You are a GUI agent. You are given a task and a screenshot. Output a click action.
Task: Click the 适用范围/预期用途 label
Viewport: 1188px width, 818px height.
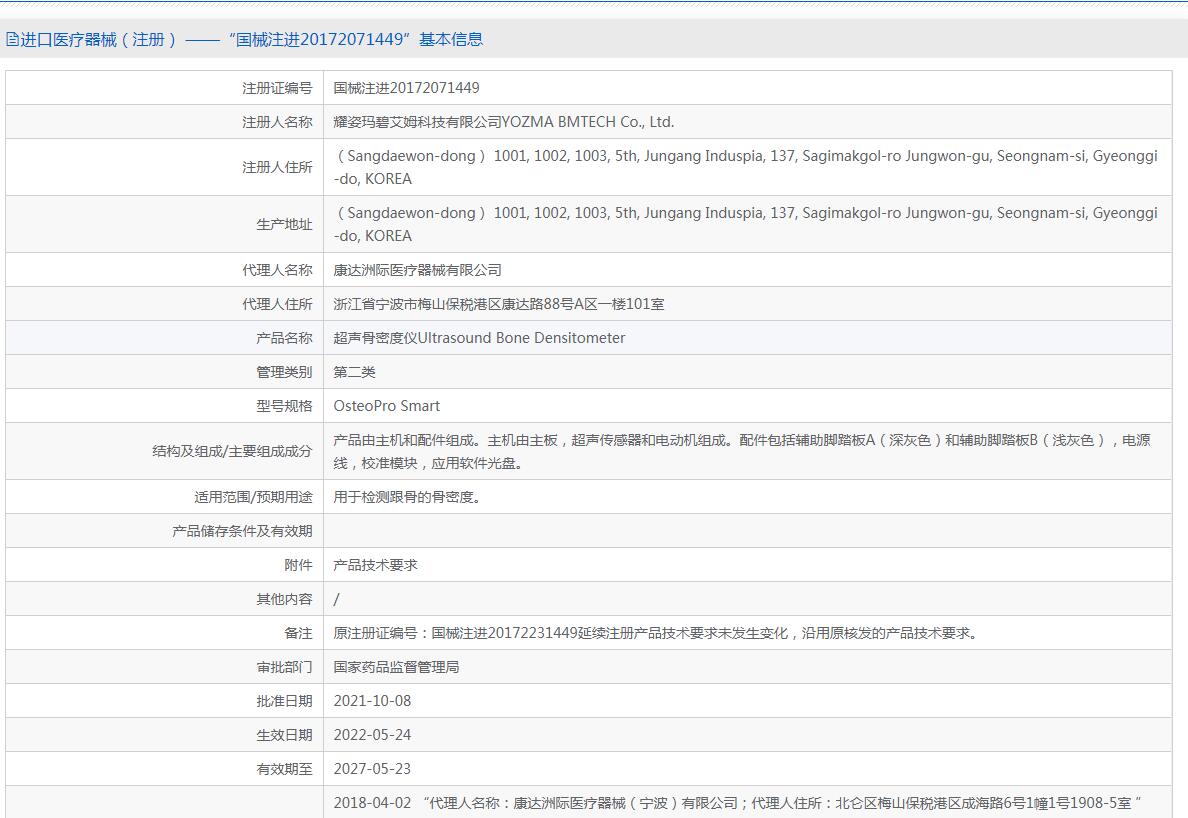253,497
